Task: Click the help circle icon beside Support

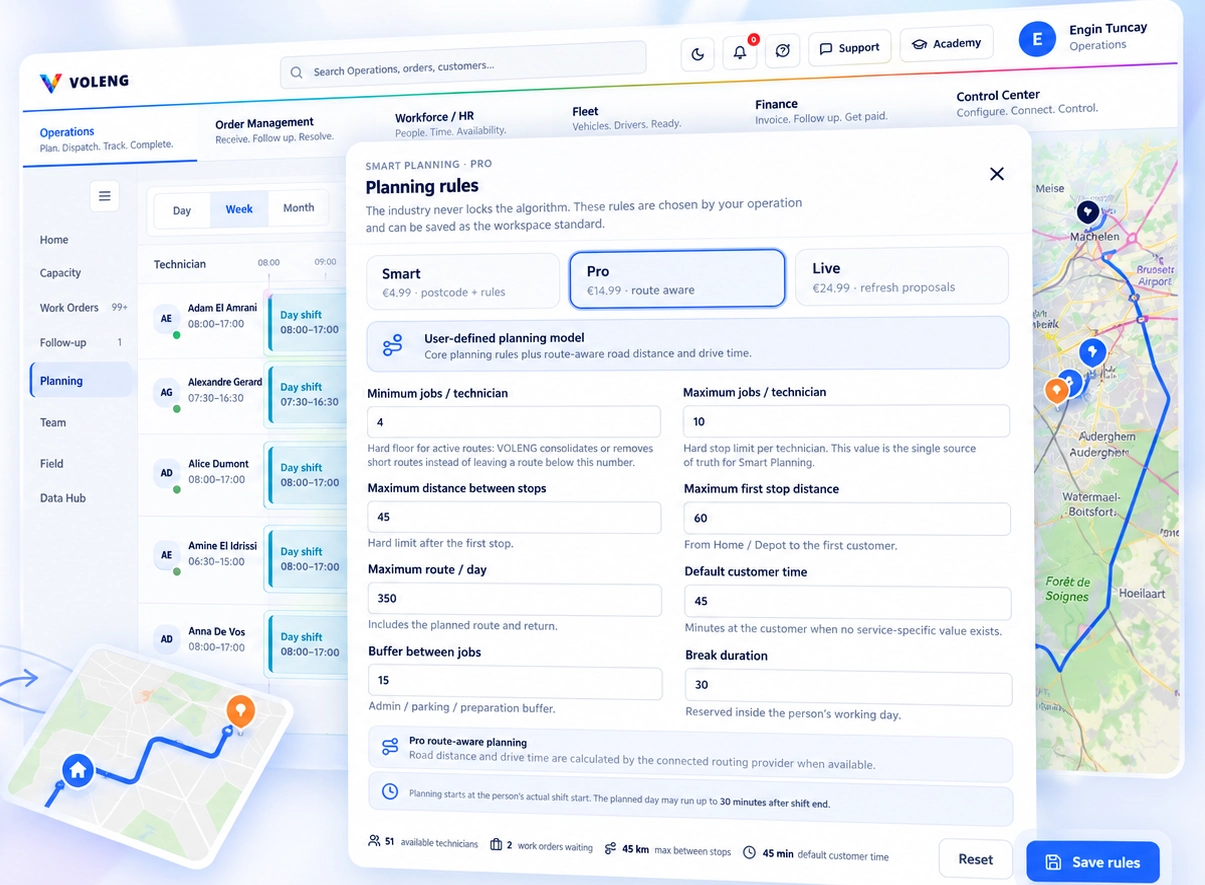Action: click(783, 50)
